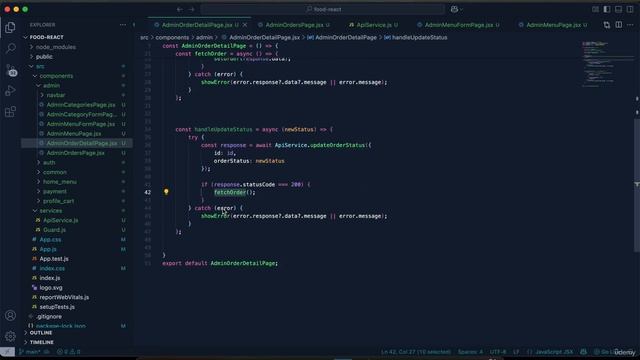Toggle the bottom panel layout
This screenshot has height=360, width=640.
619,9
